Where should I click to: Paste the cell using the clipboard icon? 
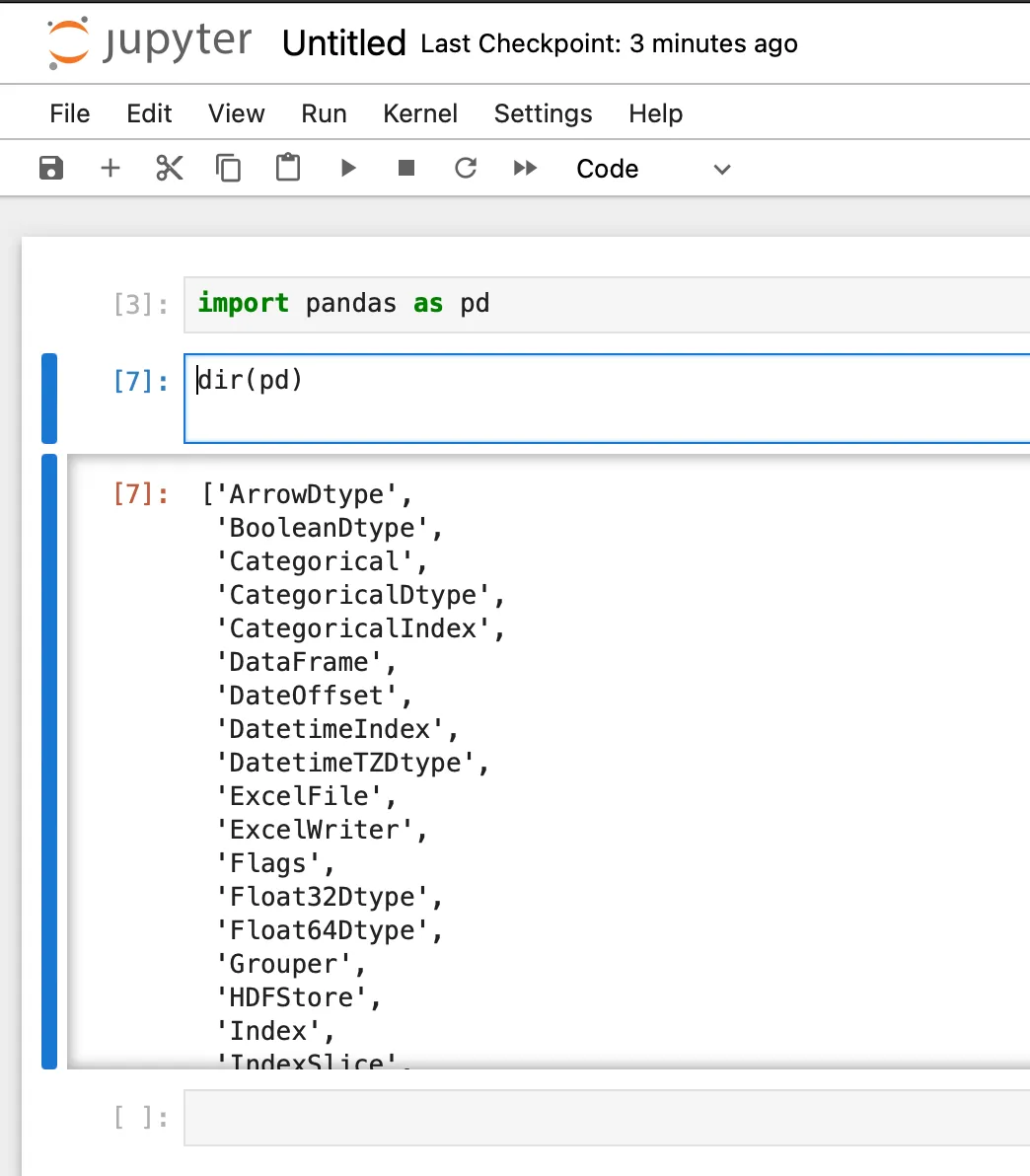(288, 169)
